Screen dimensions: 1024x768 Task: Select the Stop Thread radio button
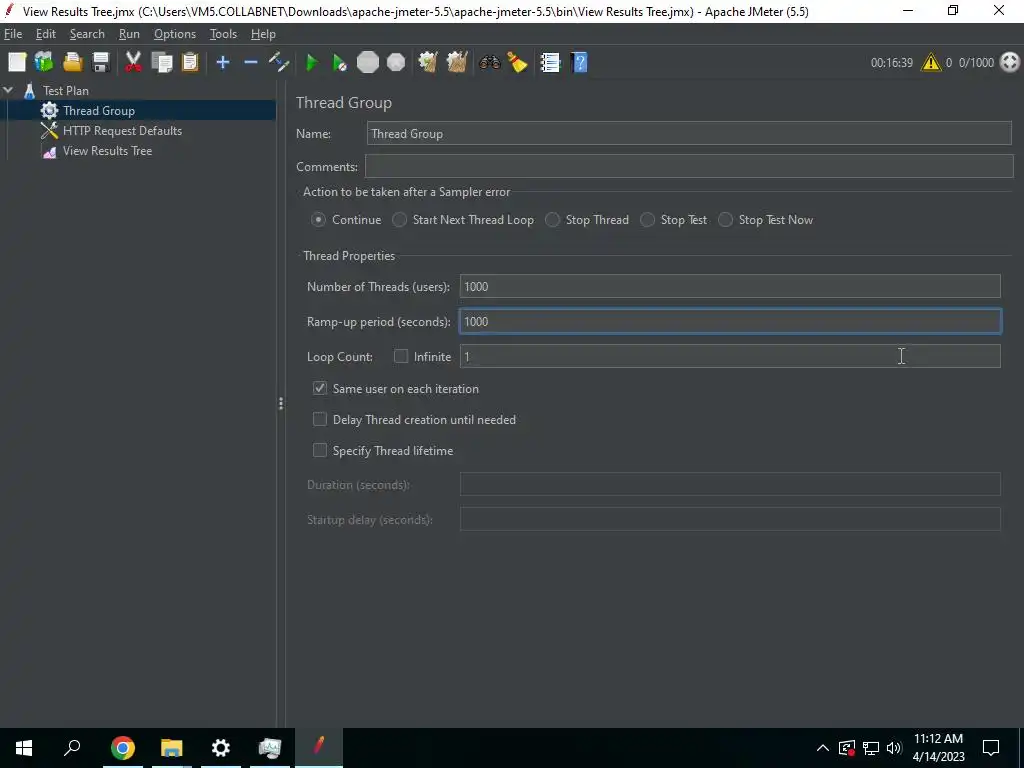tap(552, 220)
